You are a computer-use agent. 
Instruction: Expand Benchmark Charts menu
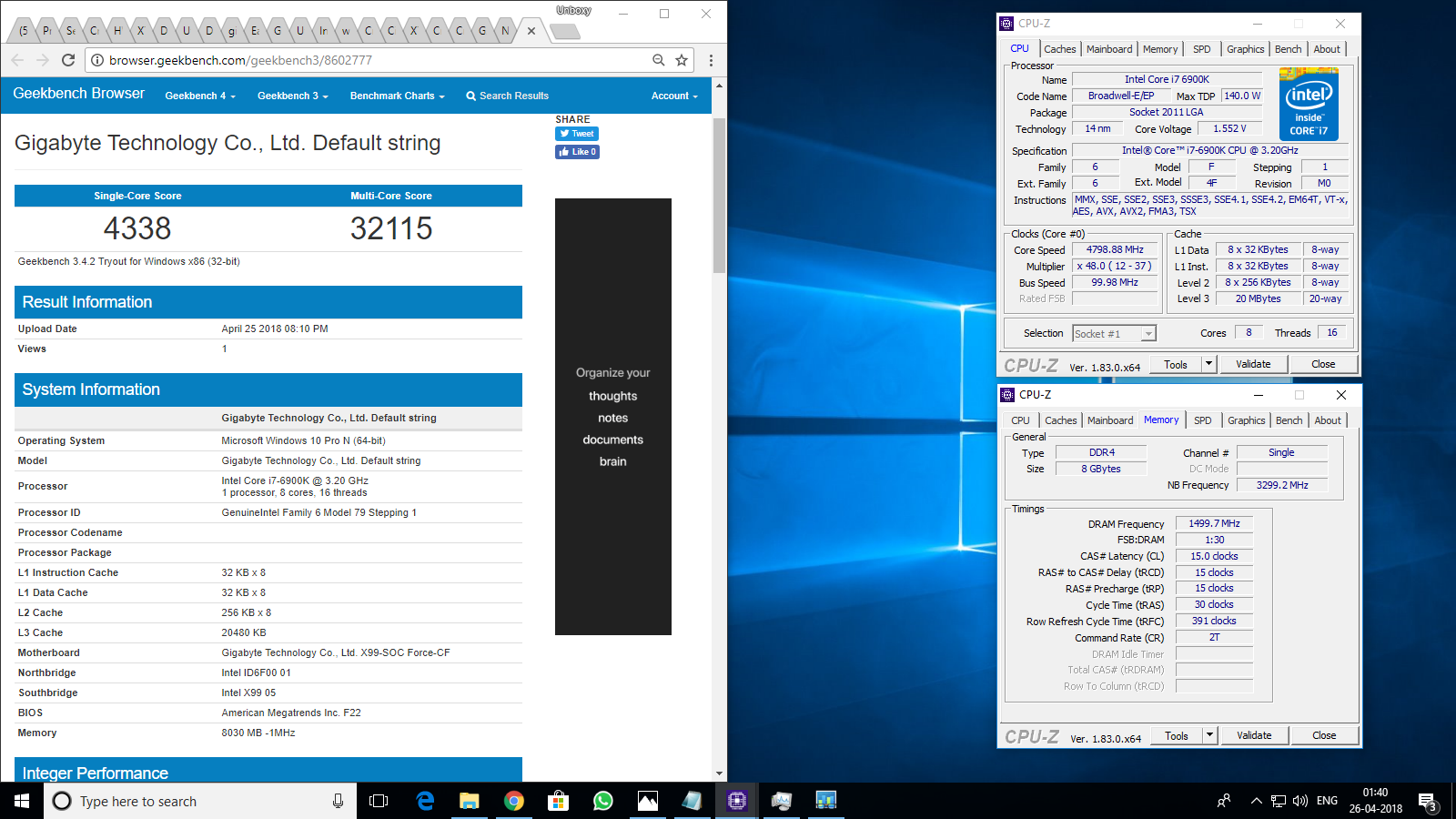pos(398,96)
